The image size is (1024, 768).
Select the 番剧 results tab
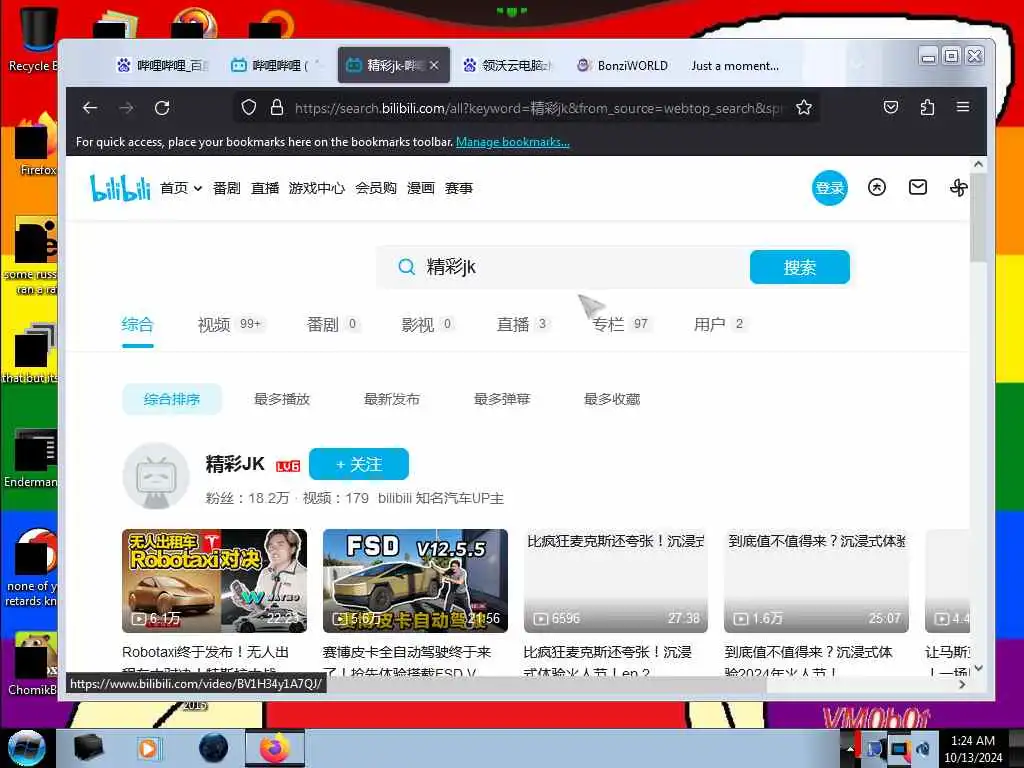pos(332,324)
